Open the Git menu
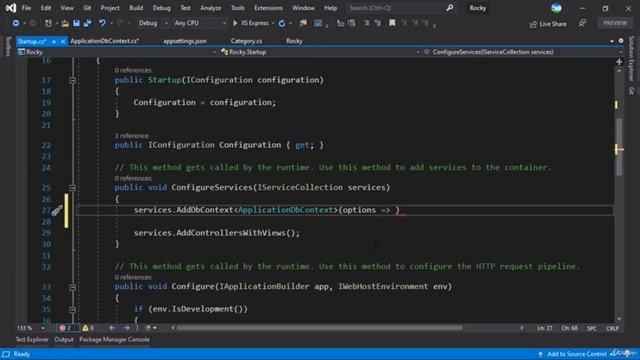This screenshot has height=360, width=640. point(87,8)
